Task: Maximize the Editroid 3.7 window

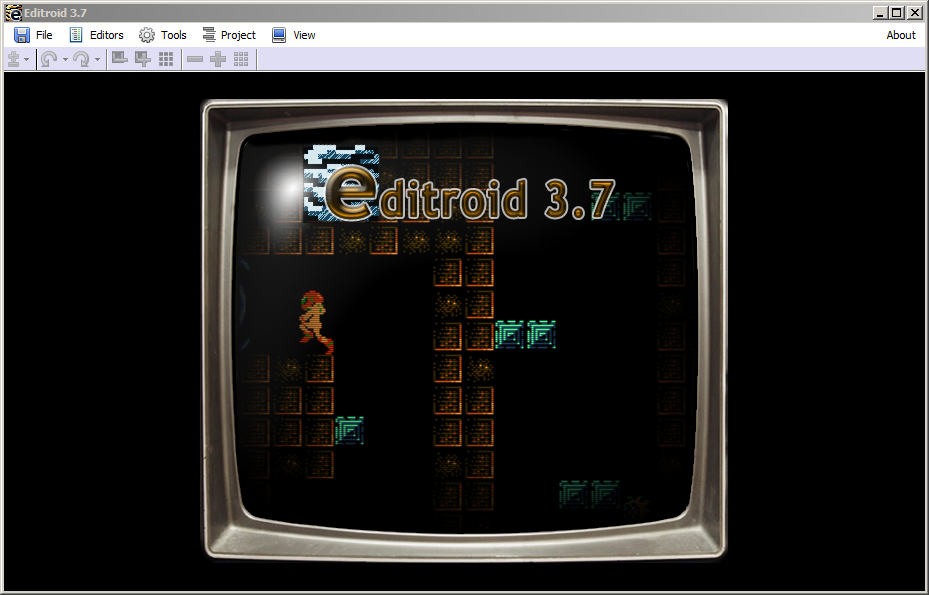Action: pyautogui.click(x=897, y=13)
